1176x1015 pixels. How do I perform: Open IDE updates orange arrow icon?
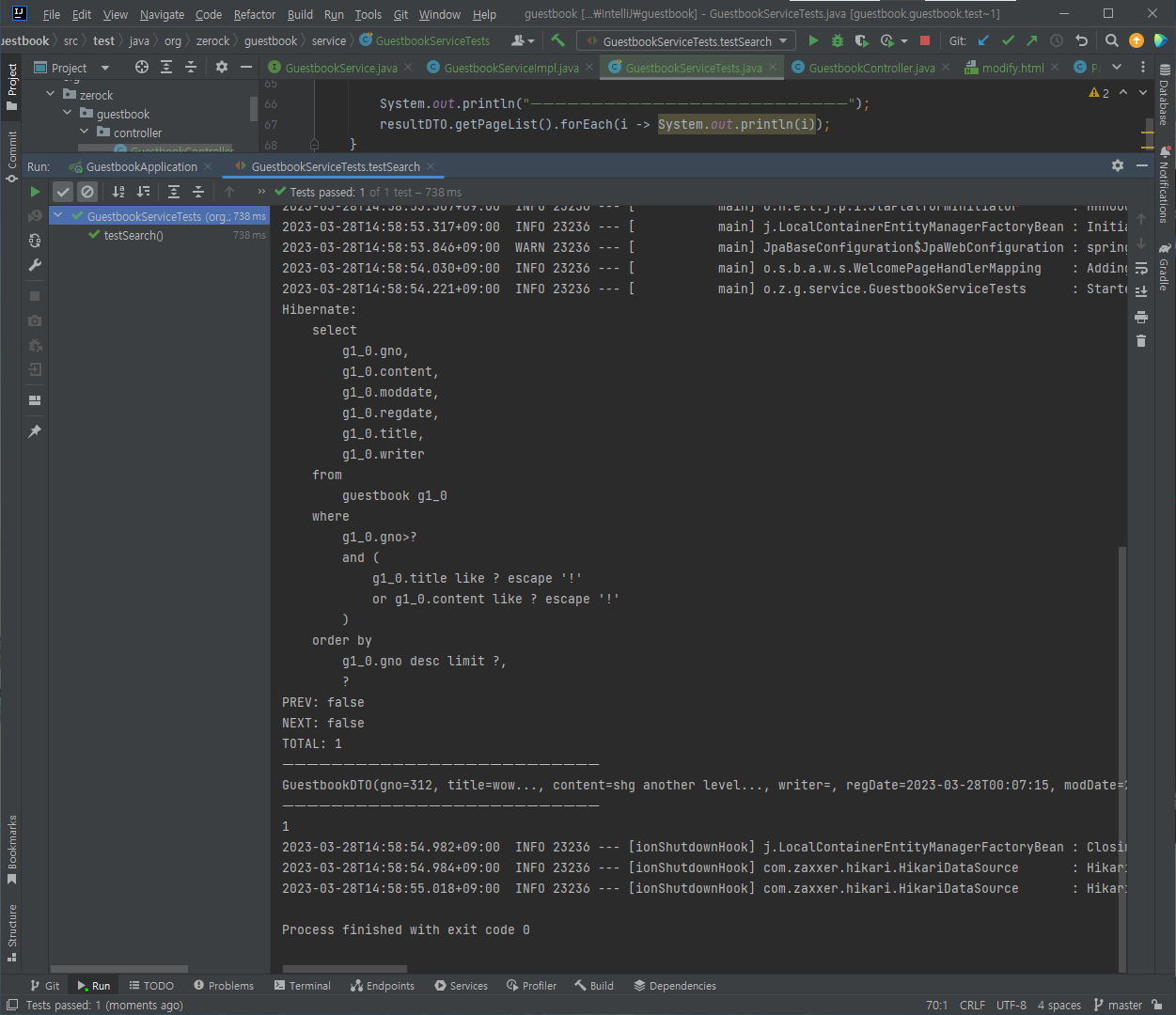tap(1137, 40)
